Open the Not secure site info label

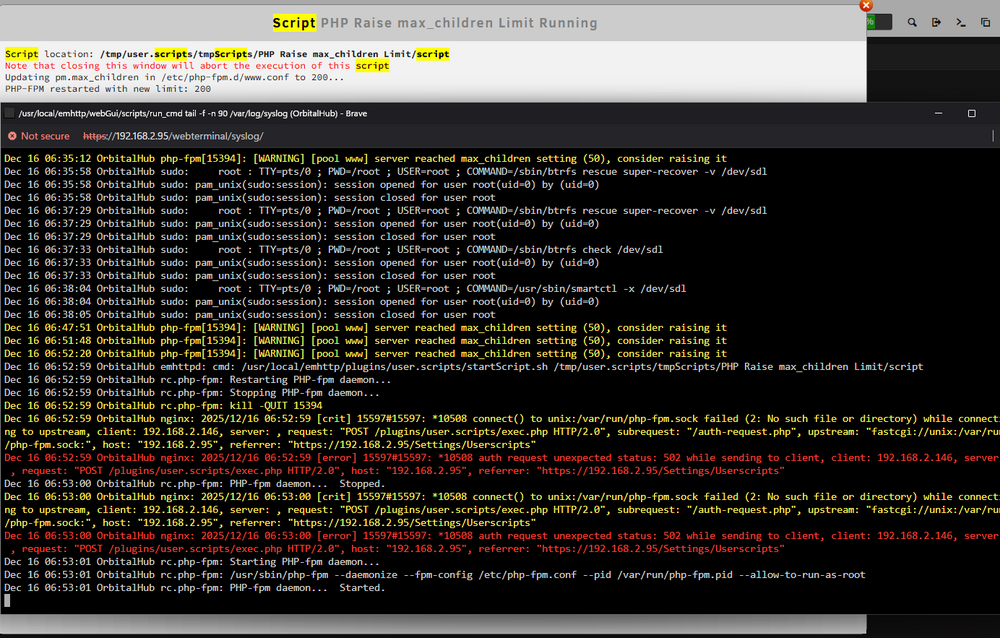coord(45,136)
